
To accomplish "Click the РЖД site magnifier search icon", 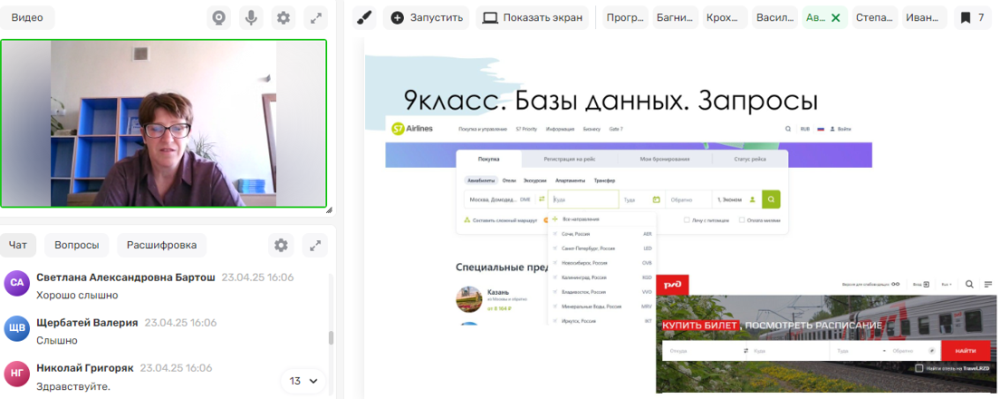I will point(969,284).
